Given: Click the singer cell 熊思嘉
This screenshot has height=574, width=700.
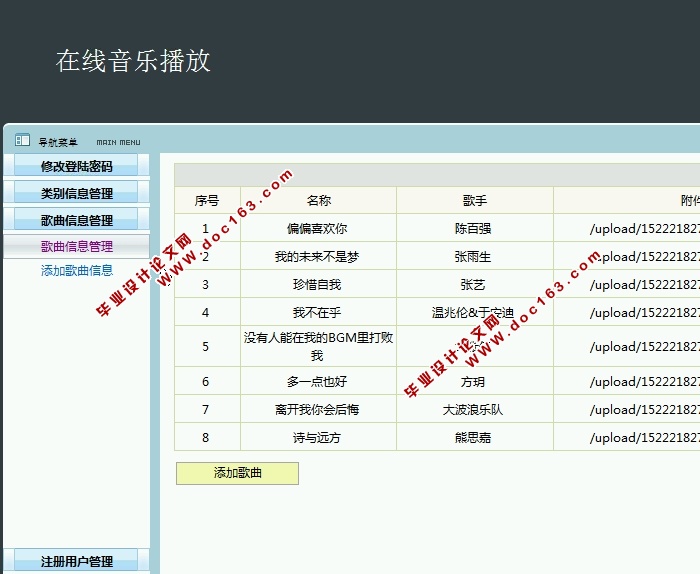Looking at the screenshot, I should click(473, 437).
